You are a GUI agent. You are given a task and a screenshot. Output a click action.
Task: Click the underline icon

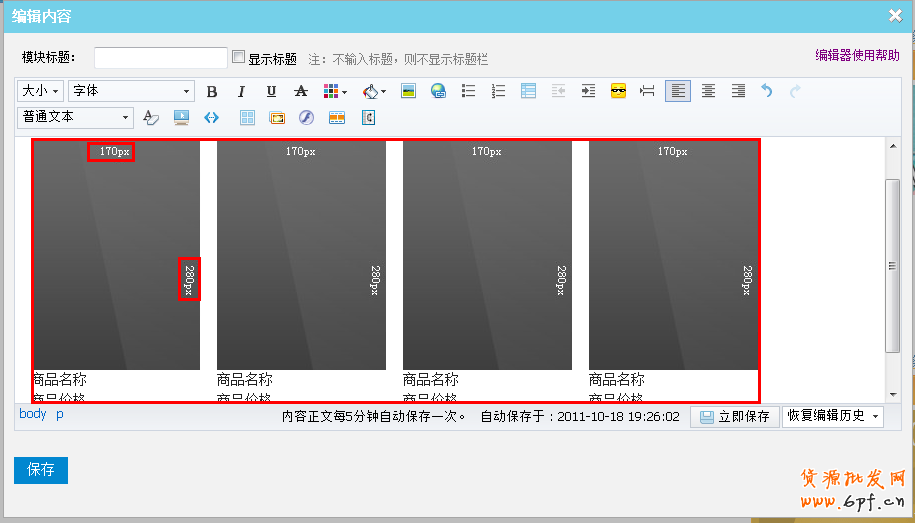click(x=271, y=91)
